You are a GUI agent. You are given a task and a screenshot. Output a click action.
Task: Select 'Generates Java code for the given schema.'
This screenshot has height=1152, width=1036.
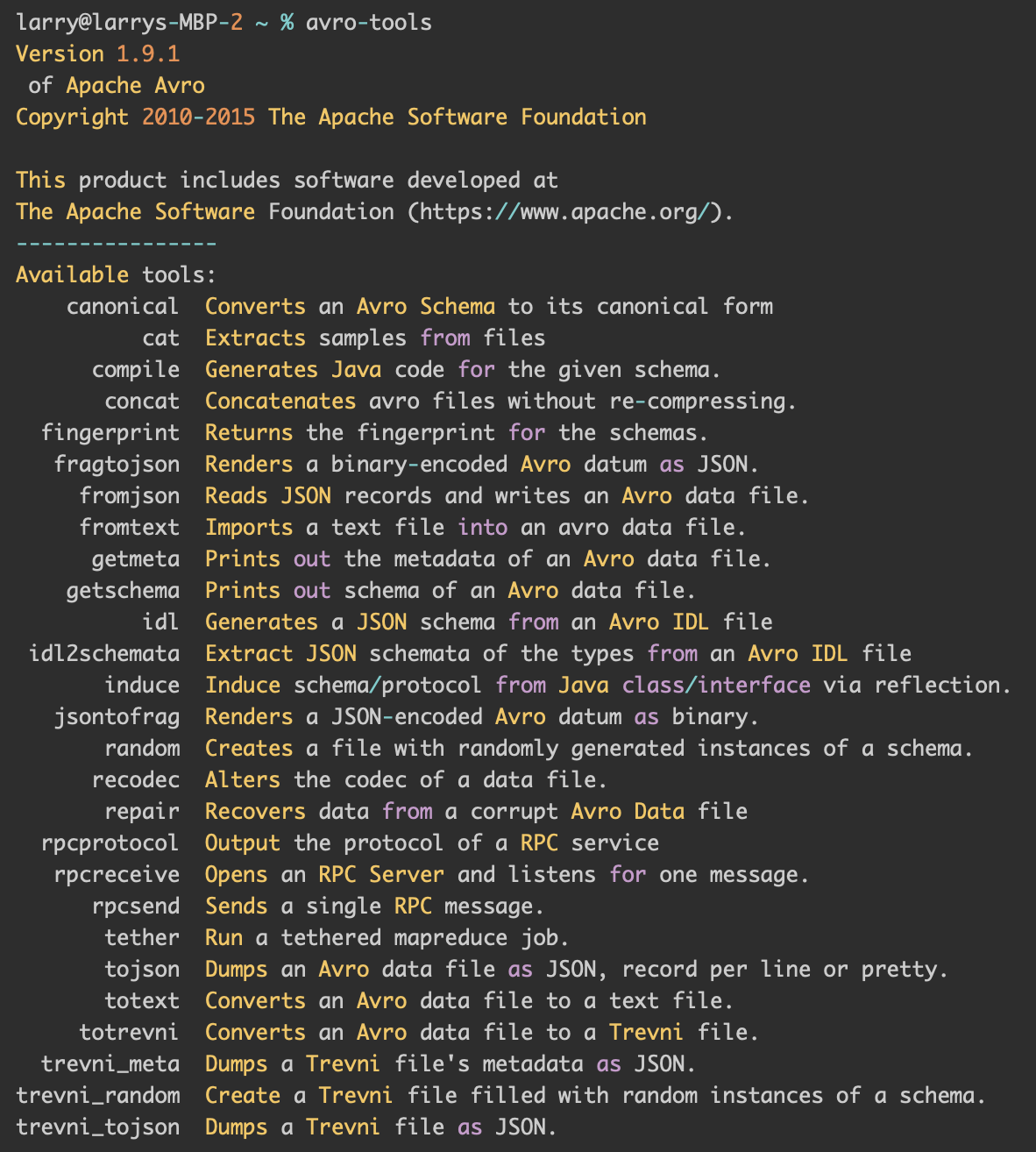click(463, 369)
